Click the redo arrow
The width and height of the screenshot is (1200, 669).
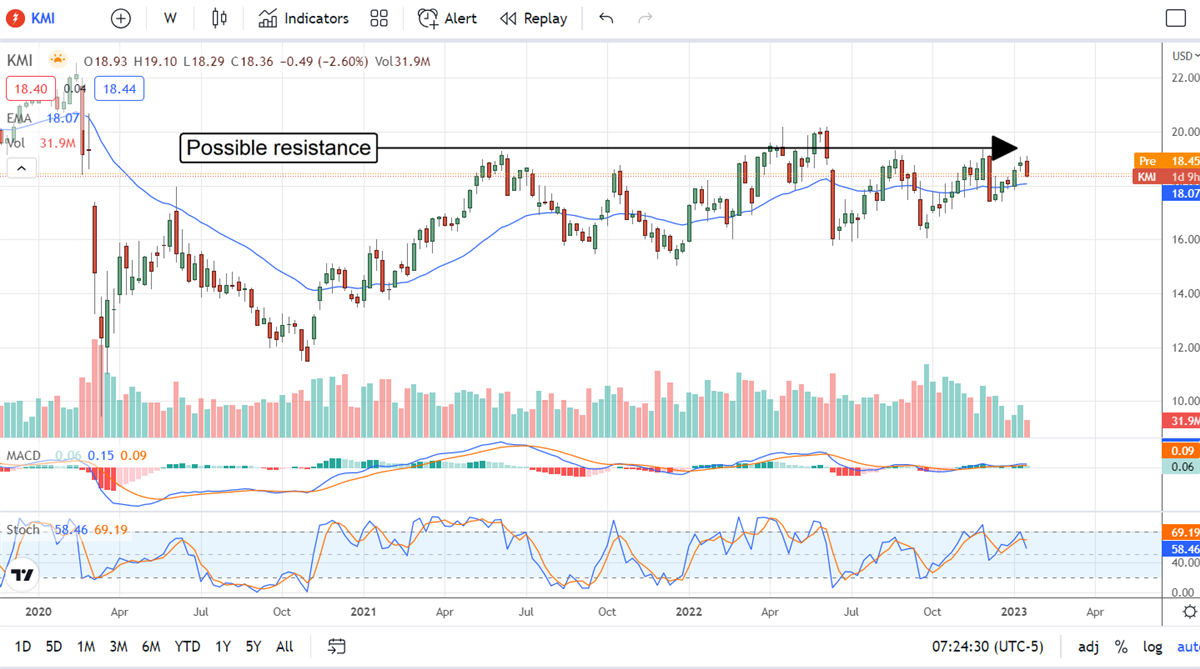(645, 18)
